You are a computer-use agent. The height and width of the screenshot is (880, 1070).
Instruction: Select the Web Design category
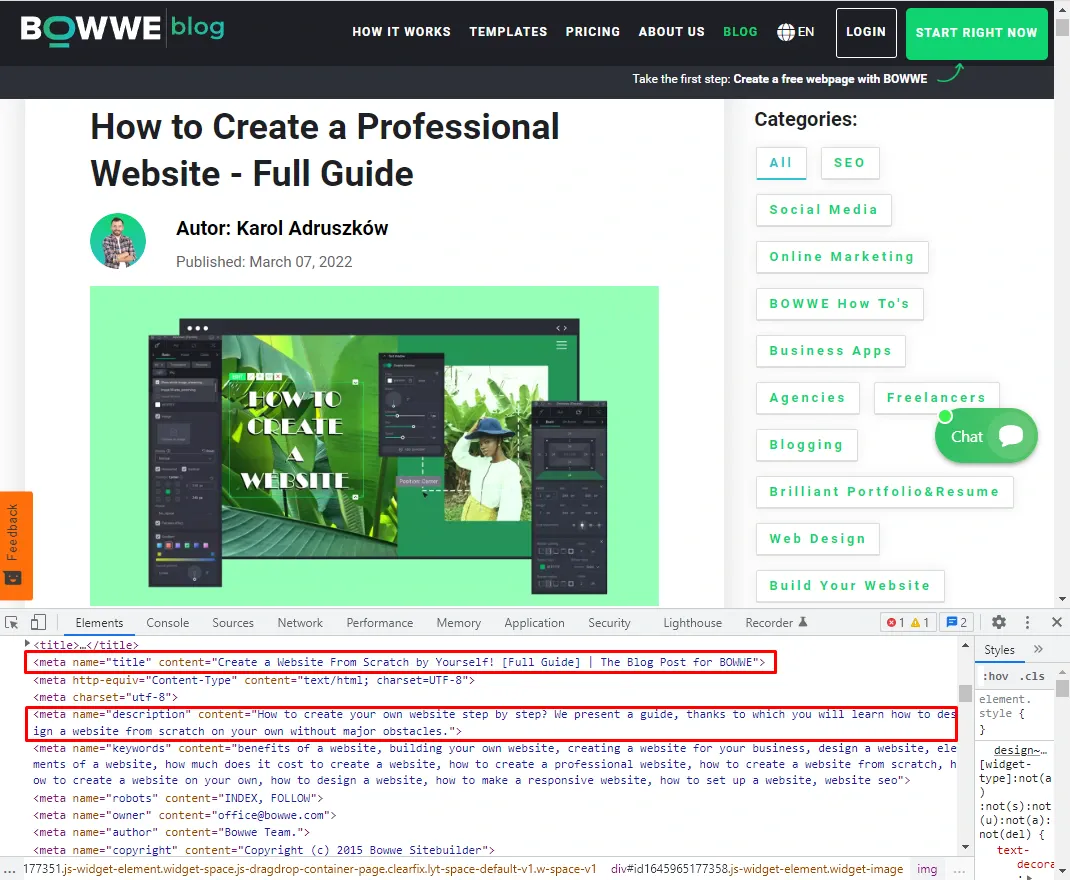[818, 540]
